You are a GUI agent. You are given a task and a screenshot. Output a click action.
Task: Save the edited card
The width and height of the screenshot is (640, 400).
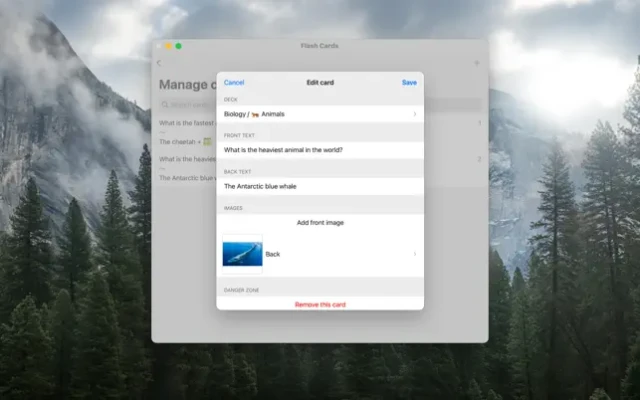[409, 82]
